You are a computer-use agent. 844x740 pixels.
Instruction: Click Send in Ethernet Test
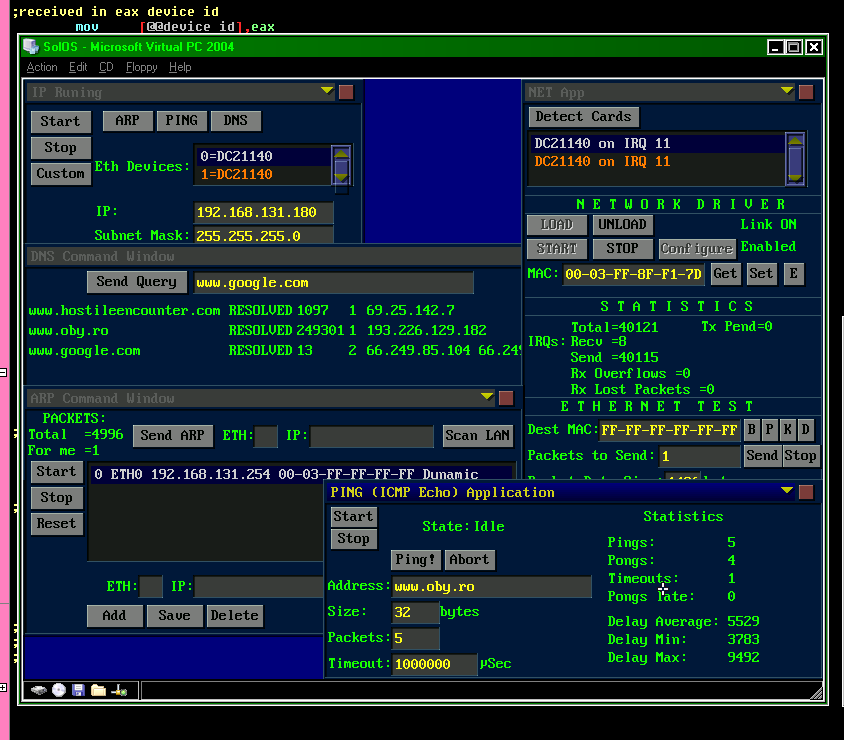[x=762, y=455]
